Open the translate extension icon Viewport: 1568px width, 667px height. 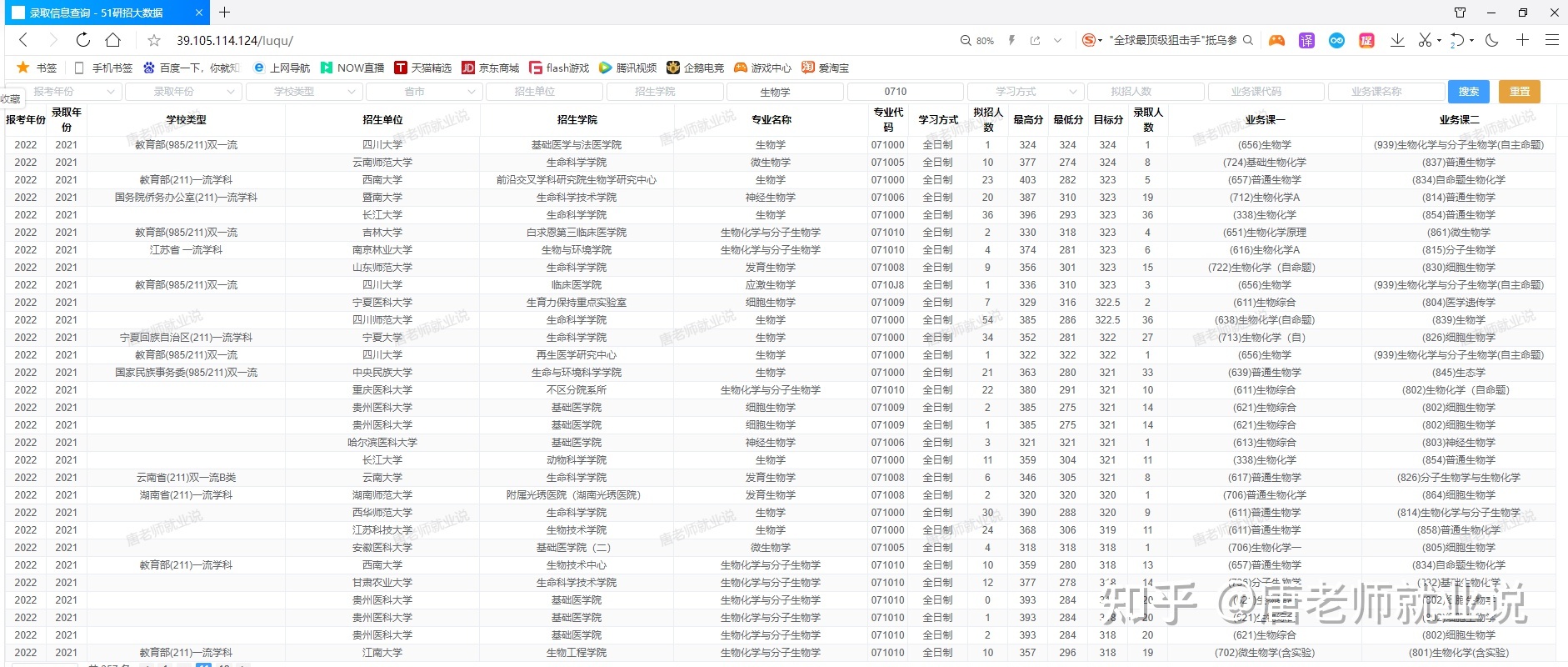click(1306, 40)
